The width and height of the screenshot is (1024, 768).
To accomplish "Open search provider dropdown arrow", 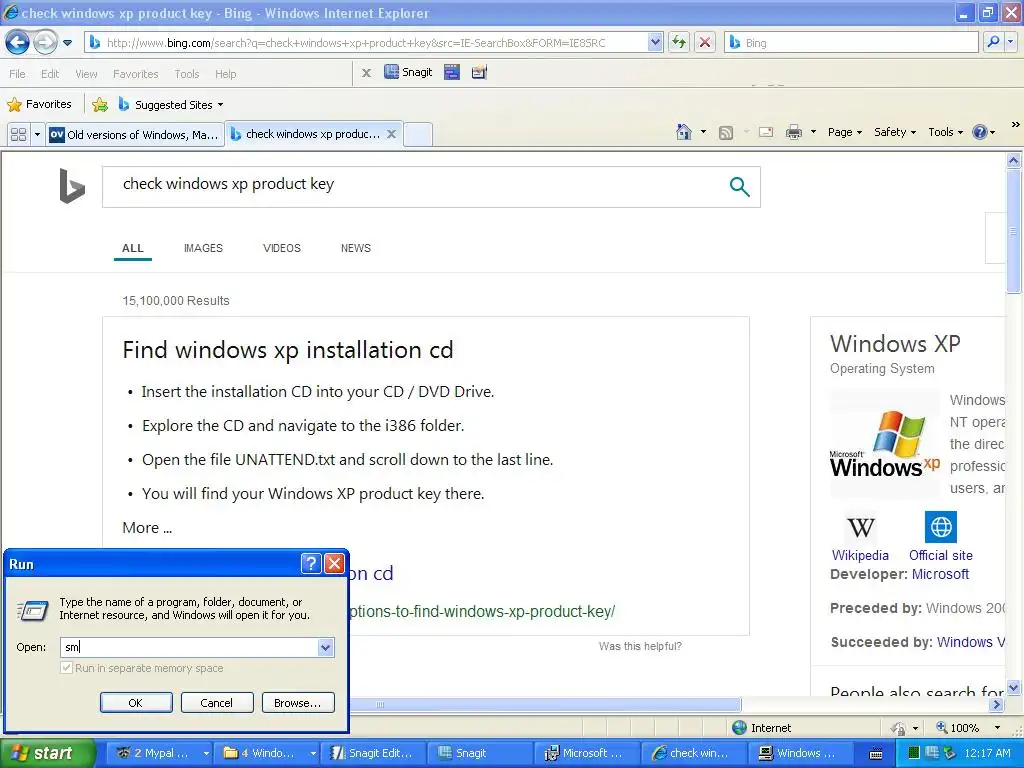I will [x=1010, y=42].
